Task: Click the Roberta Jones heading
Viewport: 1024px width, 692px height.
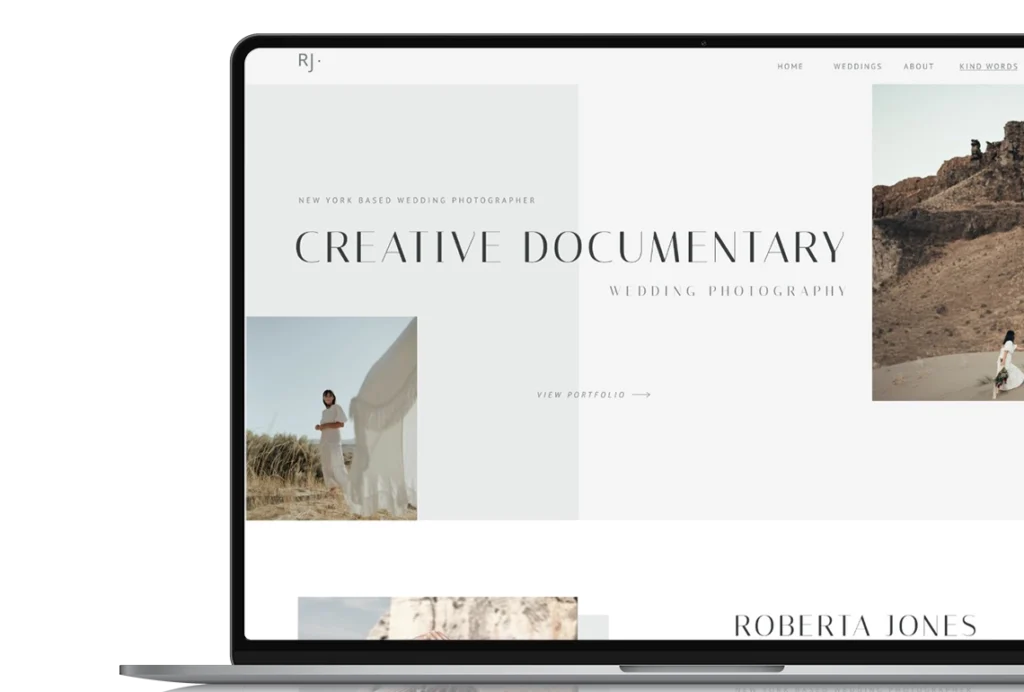Action: [x=855, y=627]
